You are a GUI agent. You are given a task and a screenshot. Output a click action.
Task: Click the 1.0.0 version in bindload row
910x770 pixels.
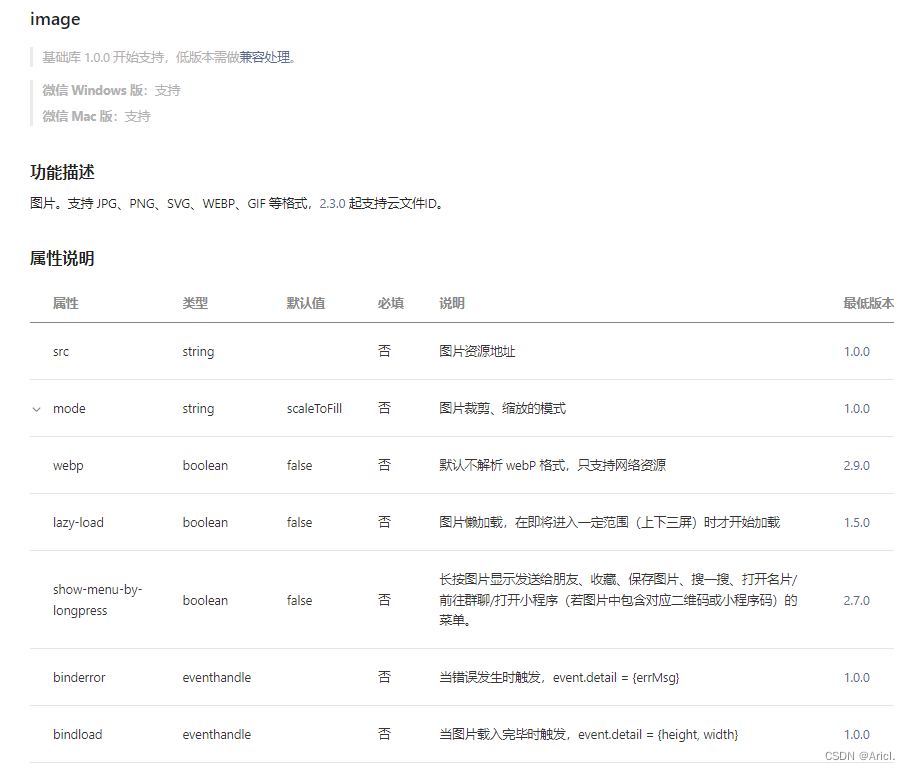(857, 735)
